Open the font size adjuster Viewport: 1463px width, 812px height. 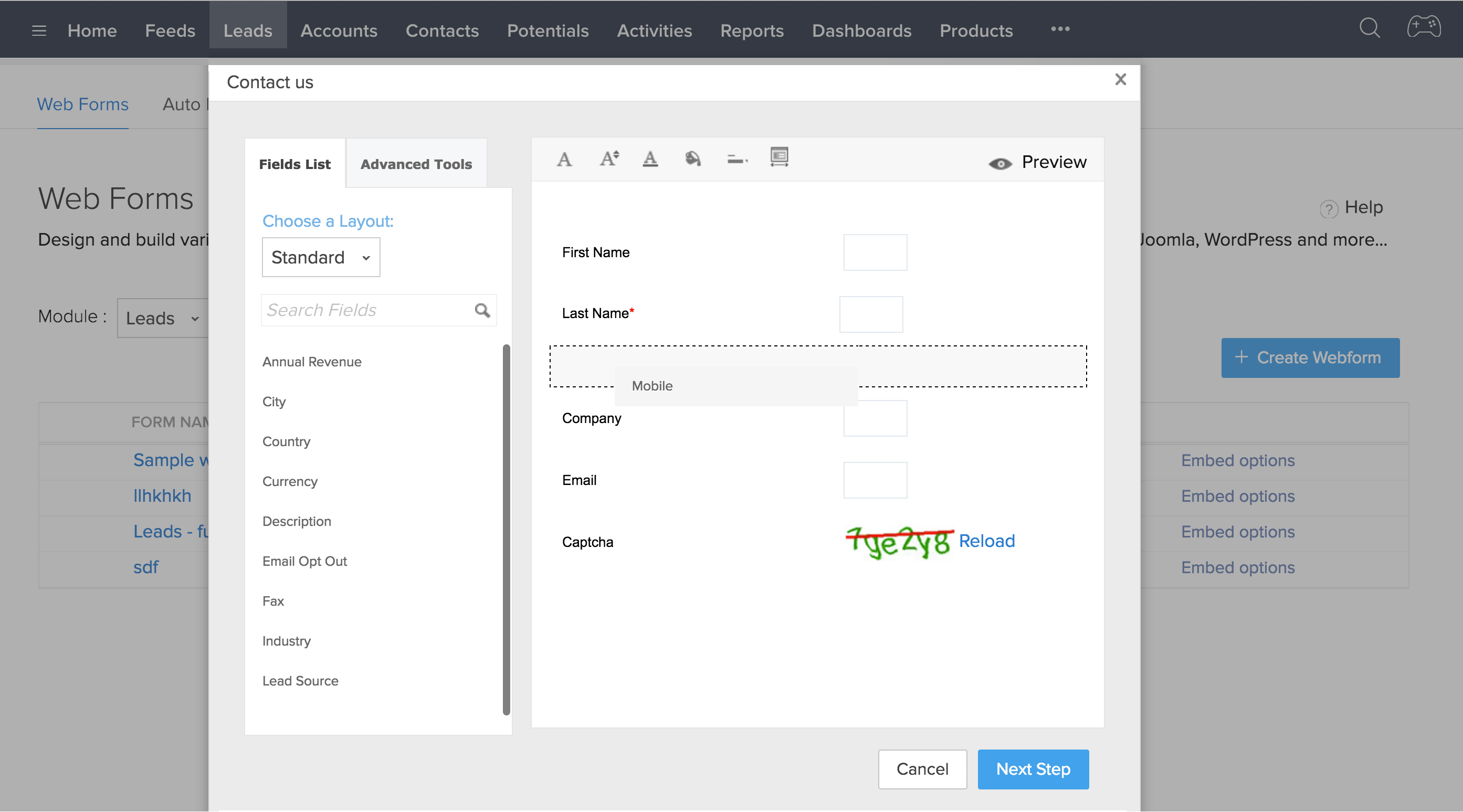click(x=608, y=159)
